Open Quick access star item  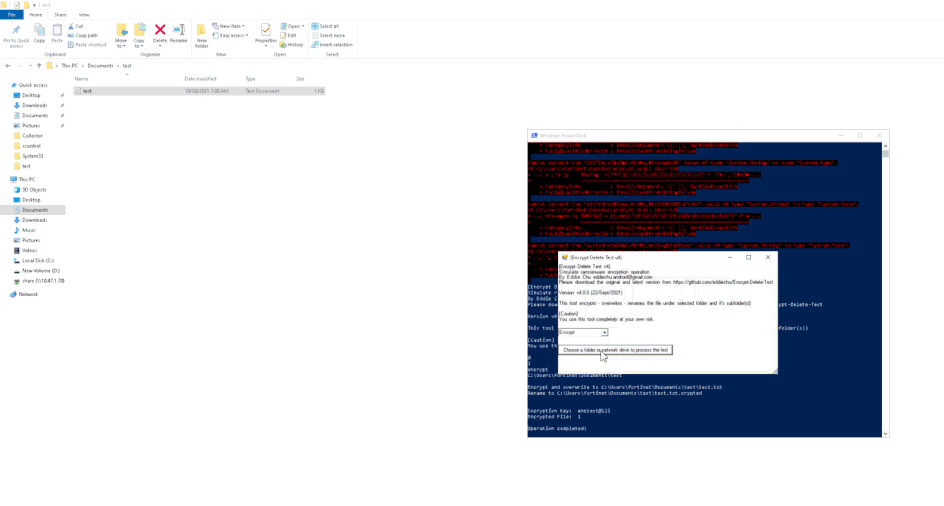pyautogui.click(x=30, y=85)
